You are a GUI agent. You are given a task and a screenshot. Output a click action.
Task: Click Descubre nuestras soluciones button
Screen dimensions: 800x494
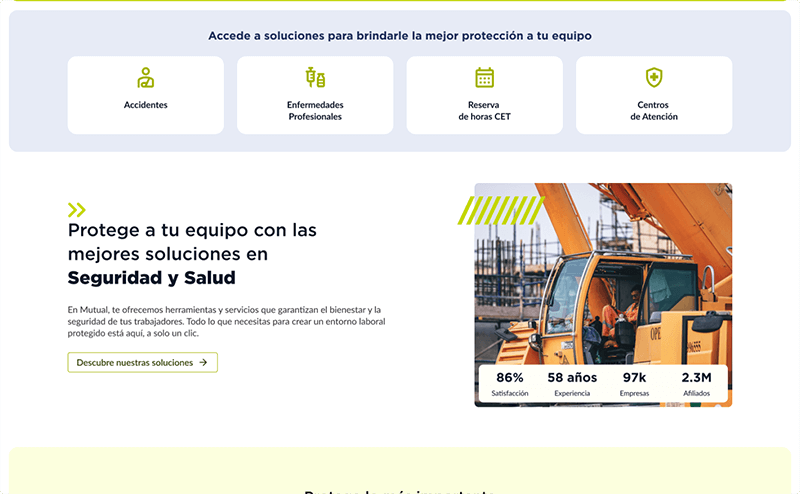(x=142, y=362)
